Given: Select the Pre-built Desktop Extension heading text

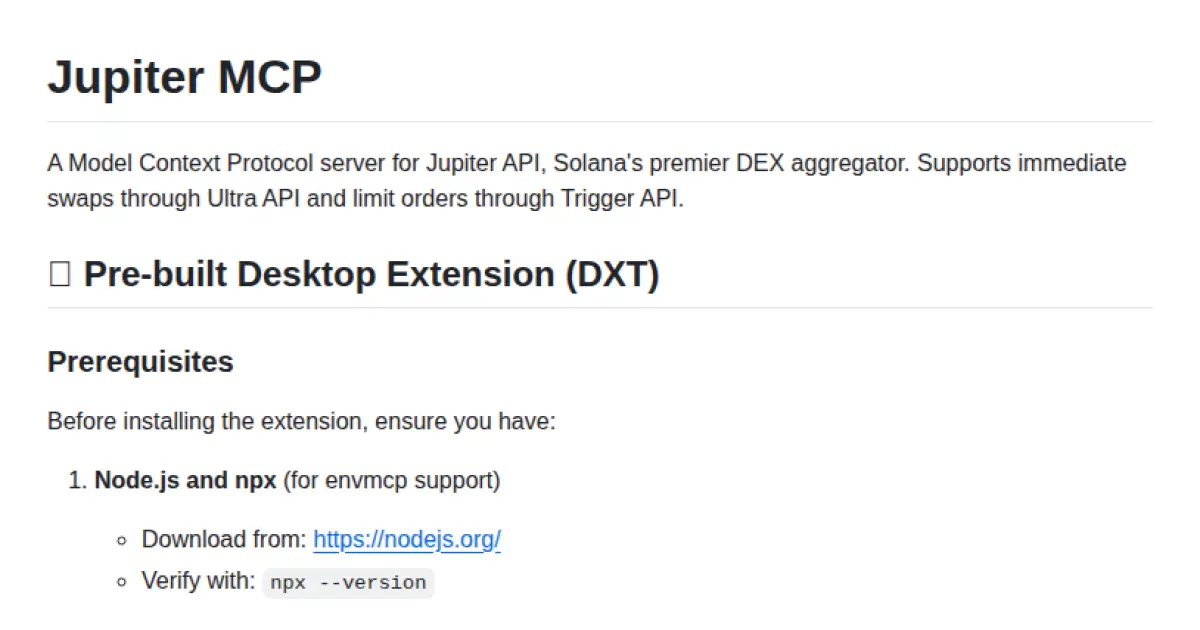Looking at the screenshot, I should [x=320, y=274].
